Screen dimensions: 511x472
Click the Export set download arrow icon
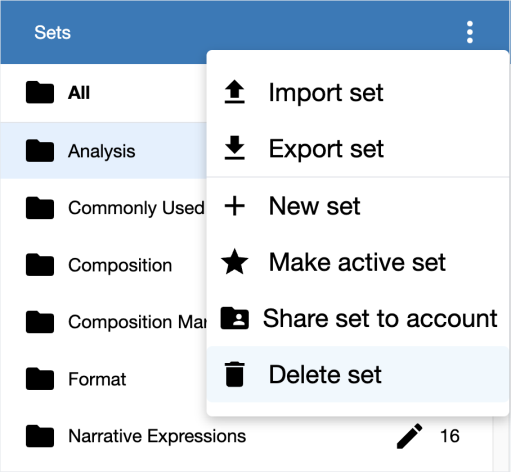[x=235, y=148]
